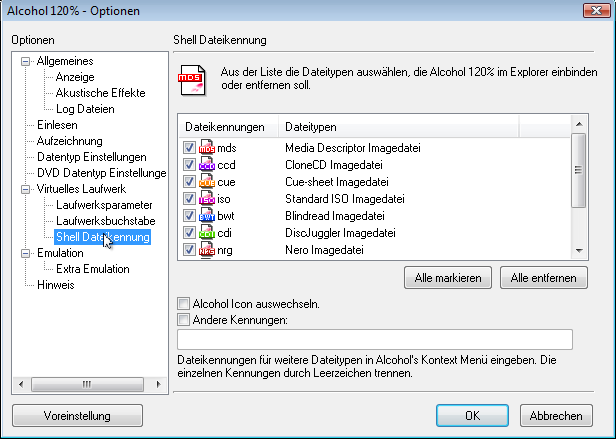Select 'Blindread Imagedatei' row text
Viewport: 616px width, 439px height.
(x=335, y=216)
